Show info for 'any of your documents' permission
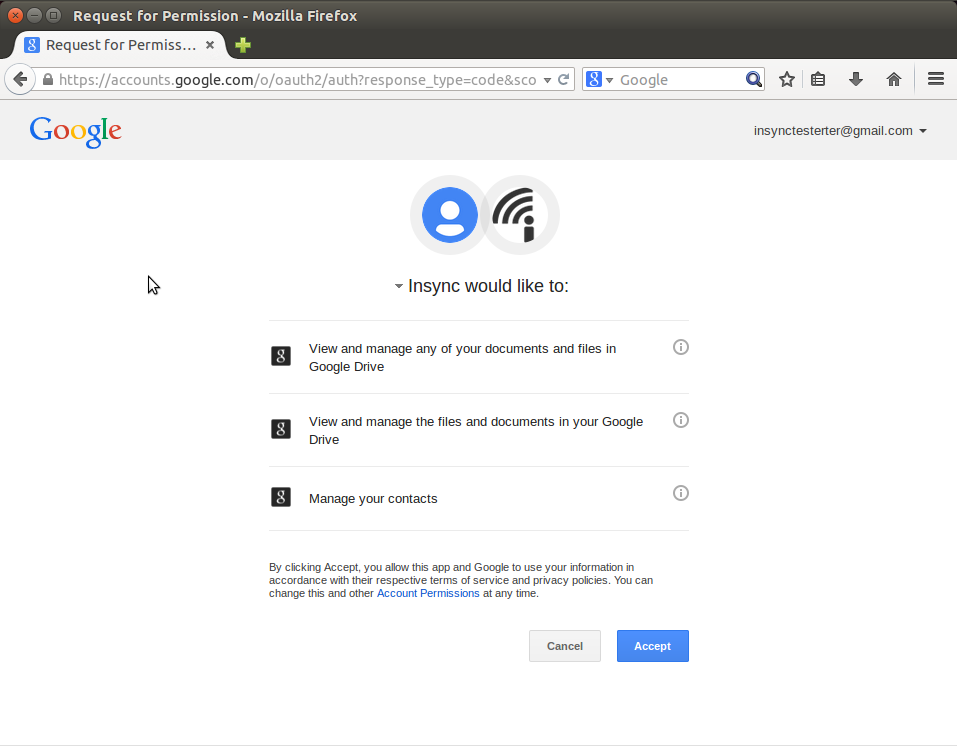 click(681, 347)
